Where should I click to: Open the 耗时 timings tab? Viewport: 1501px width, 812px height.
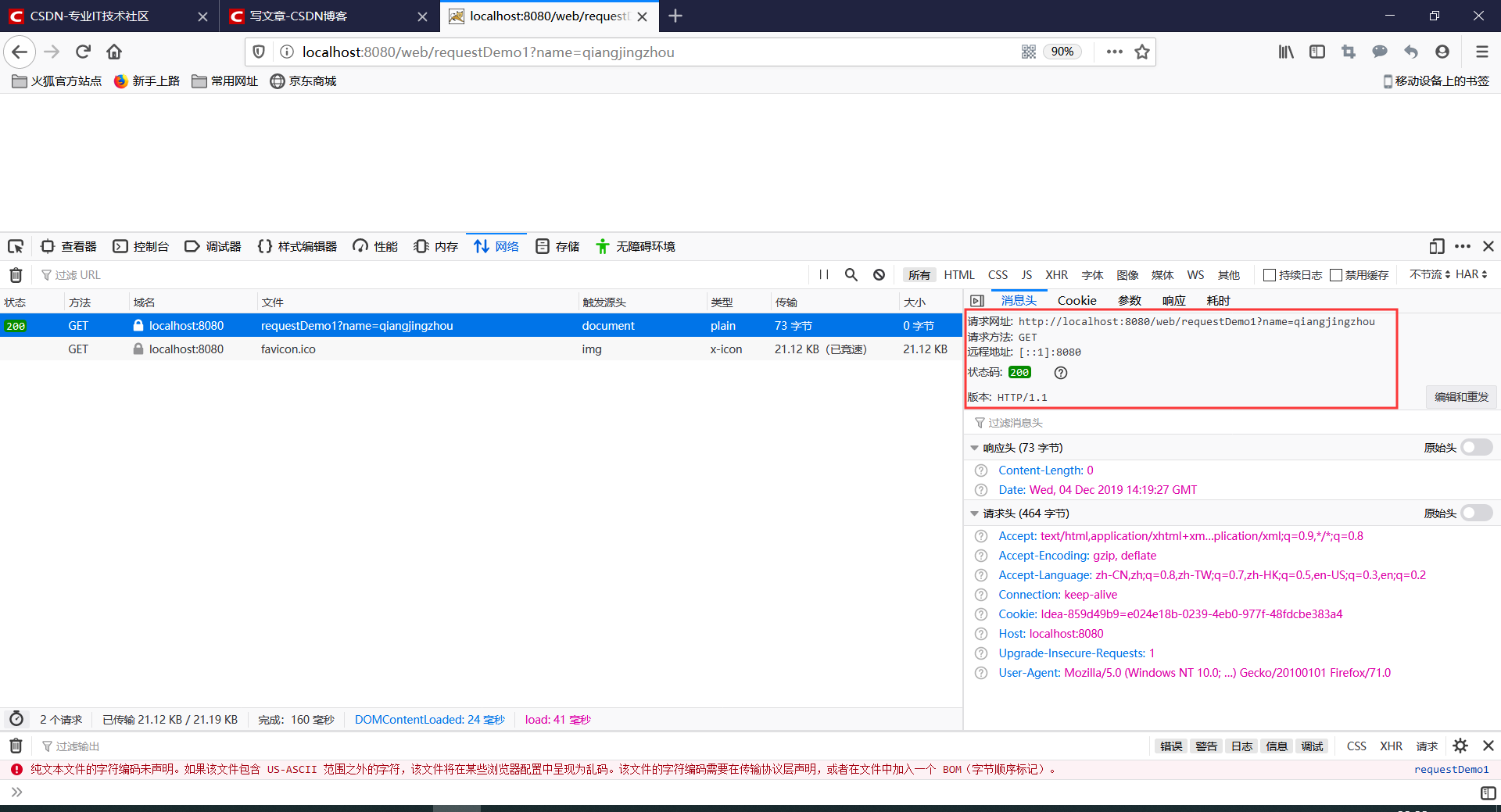1218,301
